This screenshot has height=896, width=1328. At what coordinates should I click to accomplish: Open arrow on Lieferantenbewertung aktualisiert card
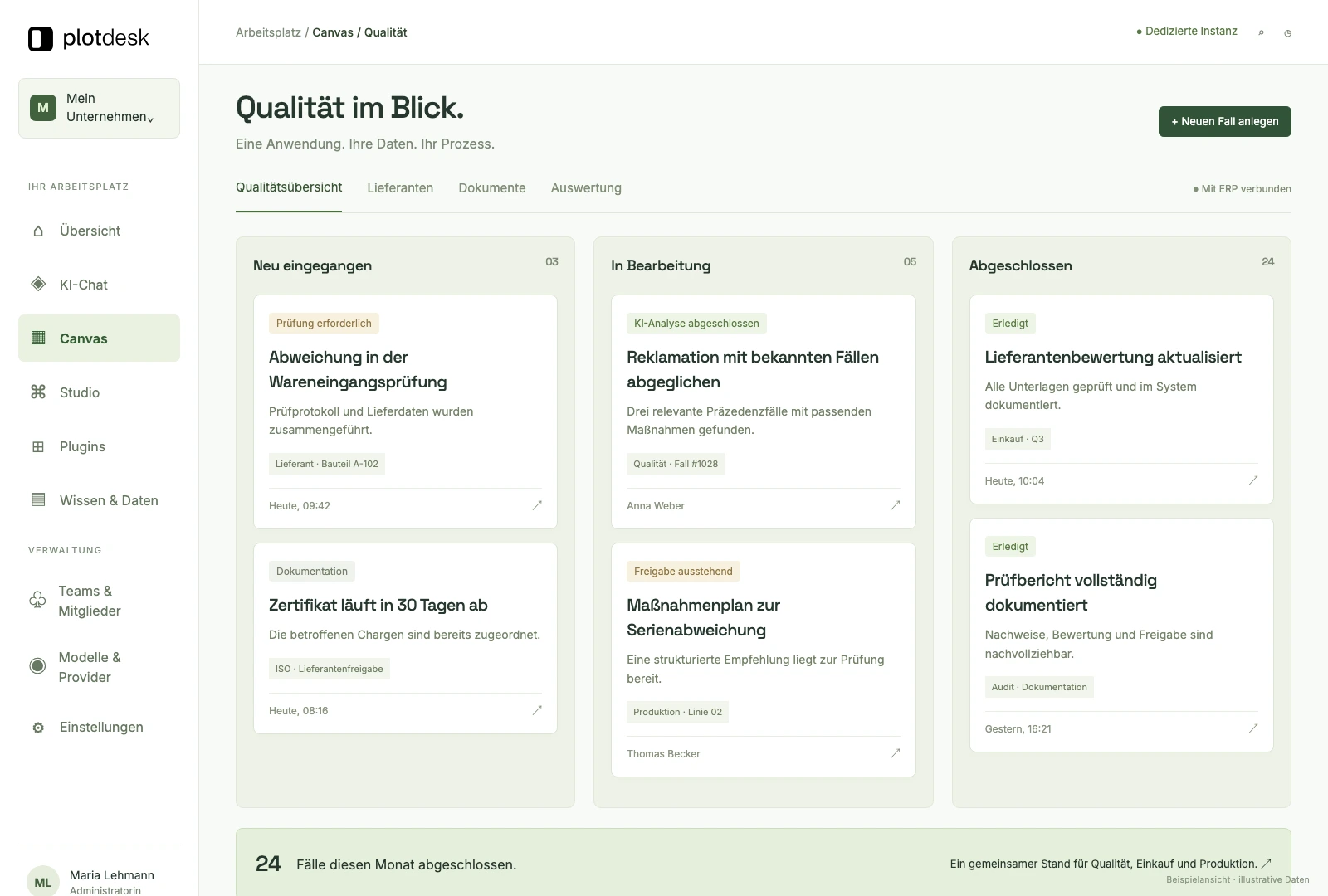point(1253,480)
